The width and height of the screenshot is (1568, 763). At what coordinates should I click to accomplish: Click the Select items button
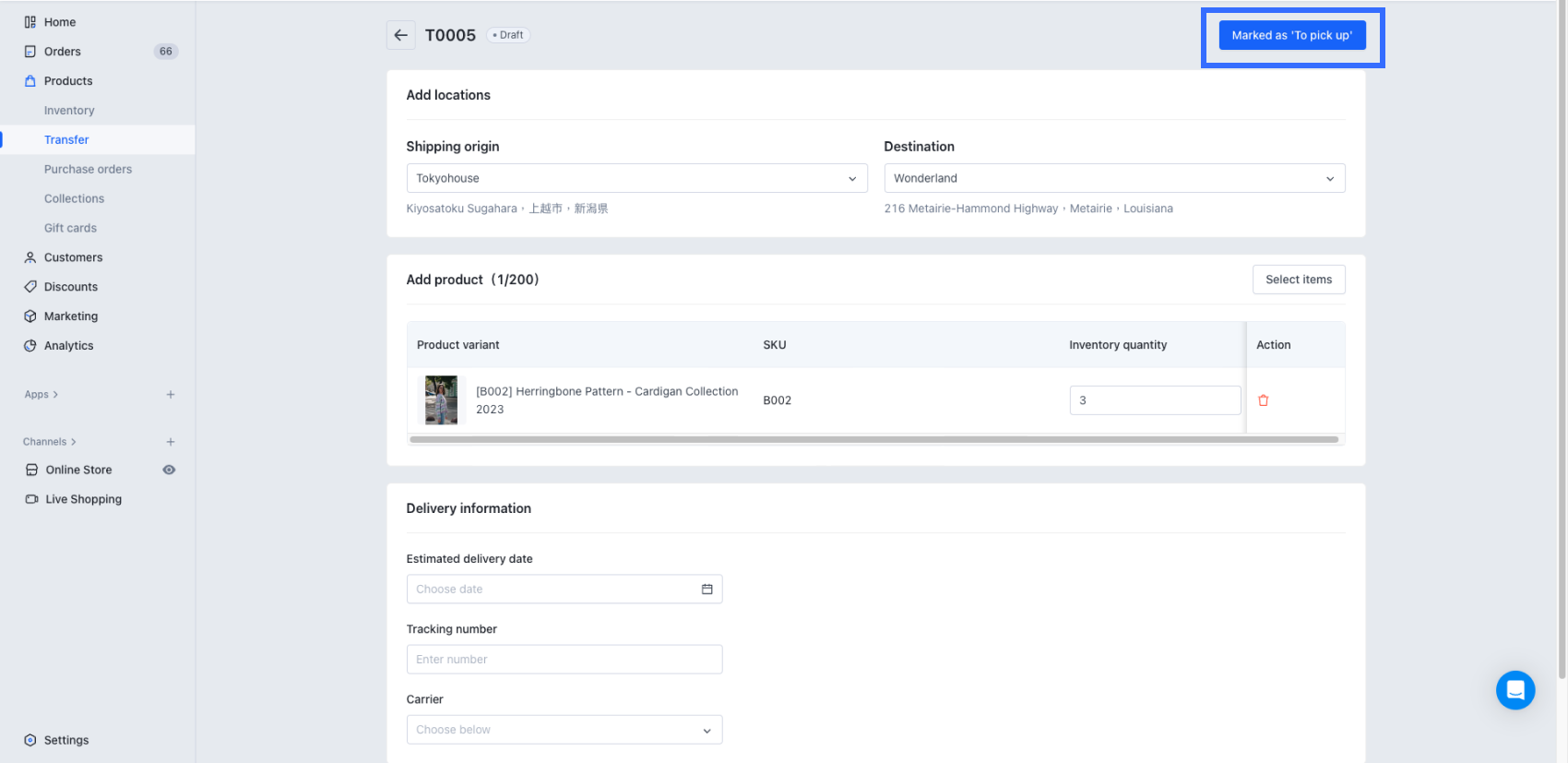[1298, 280]
